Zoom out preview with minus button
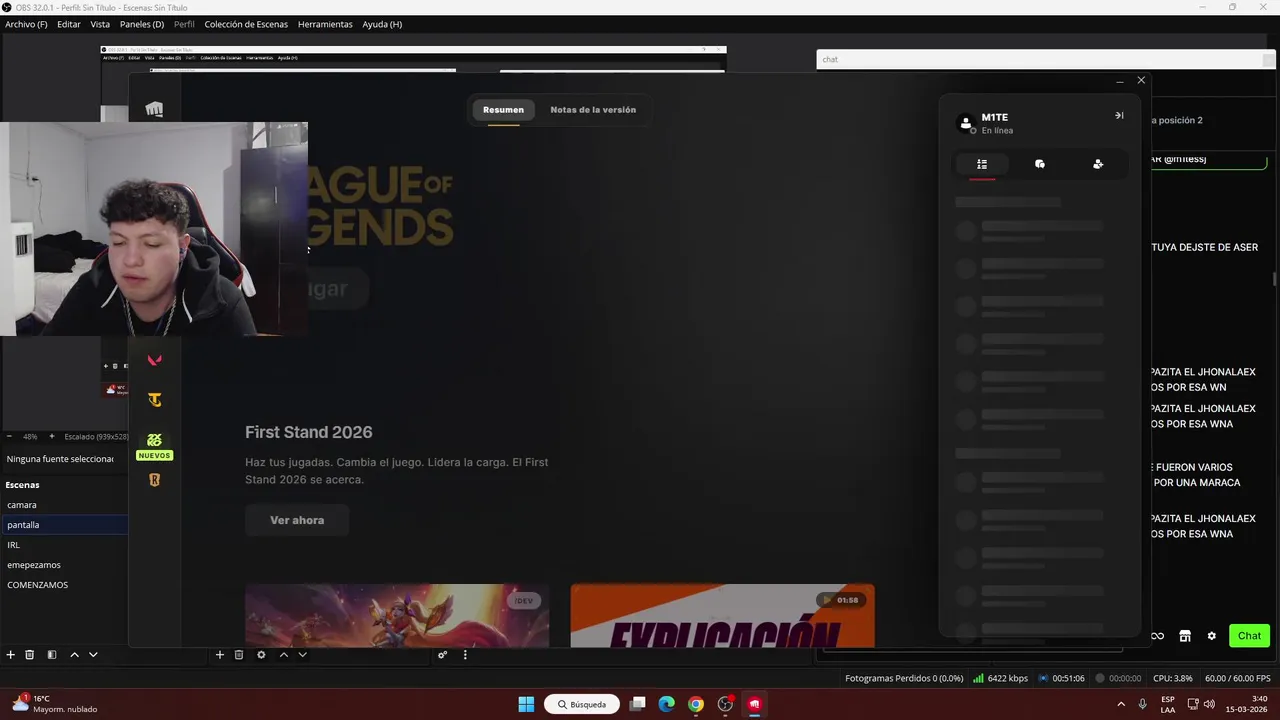Viewport: 1280px width, 720px height. click(9, 436)
